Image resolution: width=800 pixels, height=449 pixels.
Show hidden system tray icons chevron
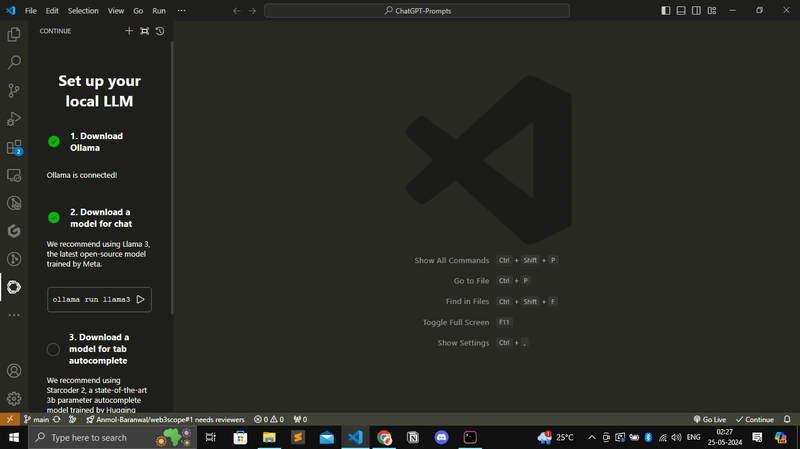[x=592, y=437]
